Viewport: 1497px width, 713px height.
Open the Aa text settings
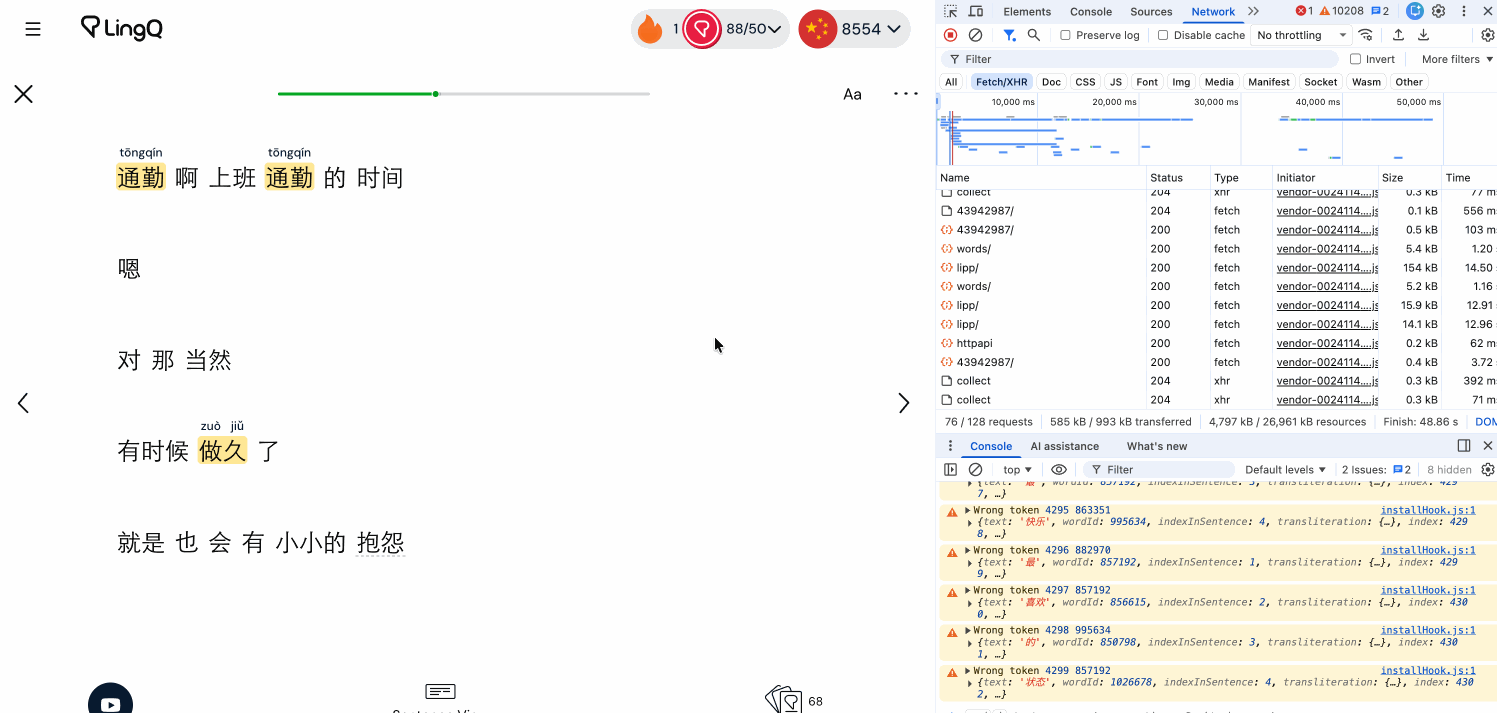tap(852, 94)
